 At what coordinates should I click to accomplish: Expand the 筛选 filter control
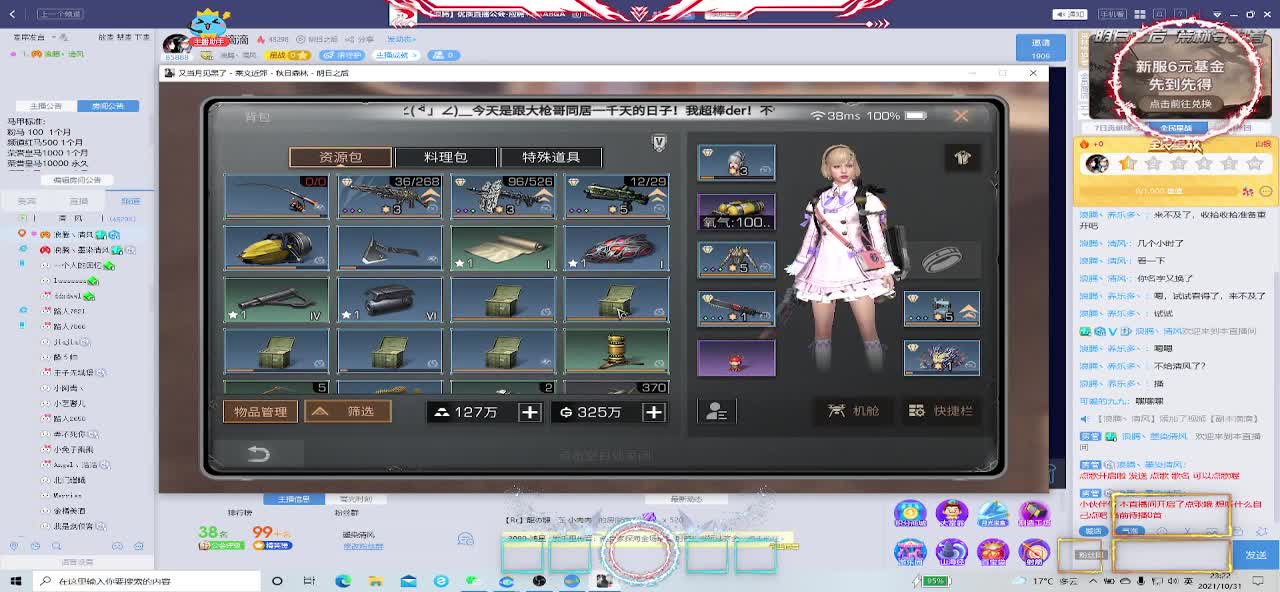[347, 411]
